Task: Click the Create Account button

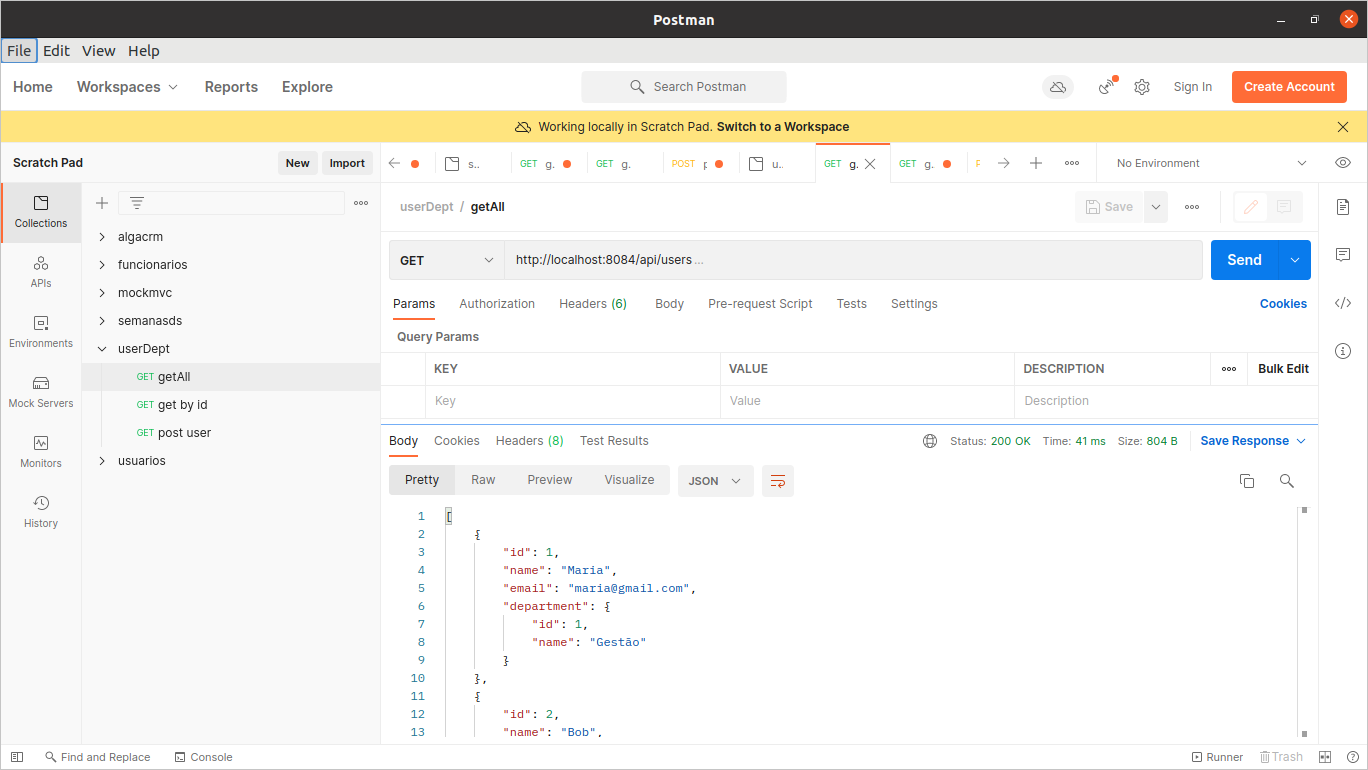Action: pyautogui.click(x=1289, y=87)
